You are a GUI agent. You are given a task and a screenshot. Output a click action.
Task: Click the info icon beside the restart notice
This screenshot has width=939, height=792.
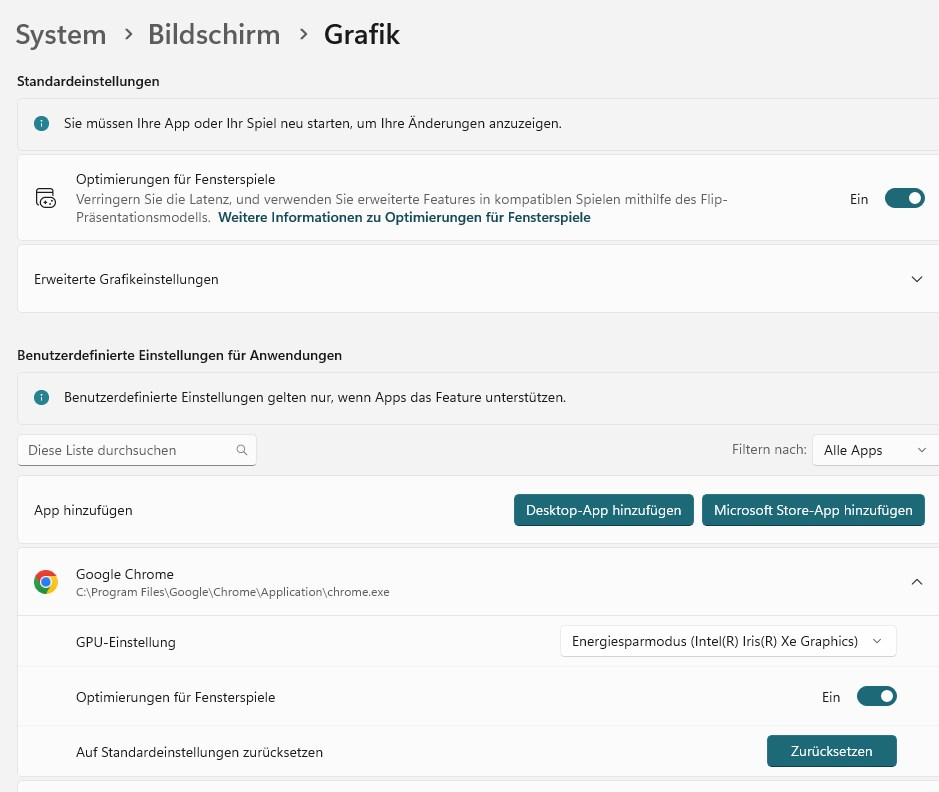point(41,124)
